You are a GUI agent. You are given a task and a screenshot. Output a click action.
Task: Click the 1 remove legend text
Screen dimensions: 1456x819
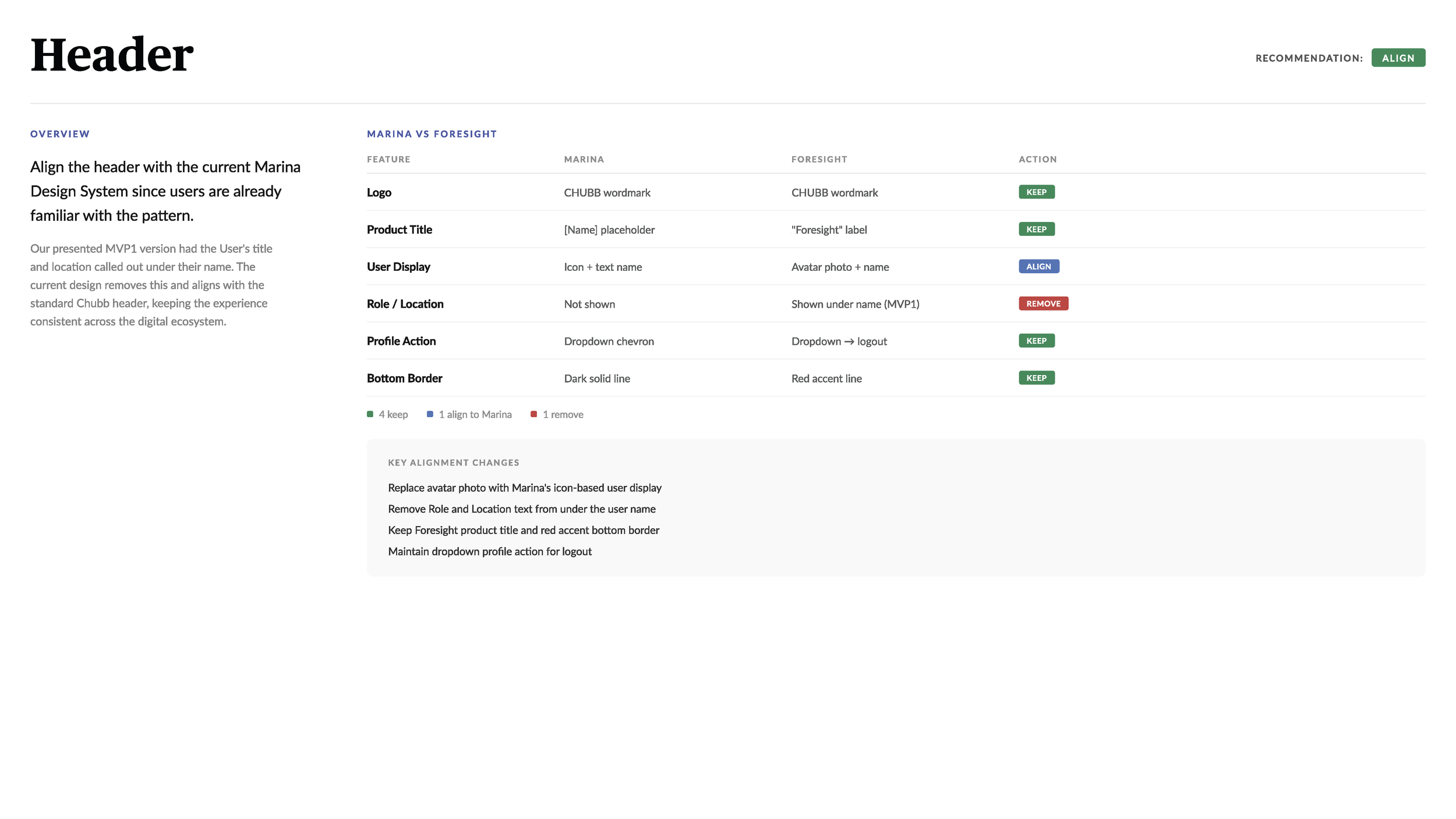coord(563,415)
